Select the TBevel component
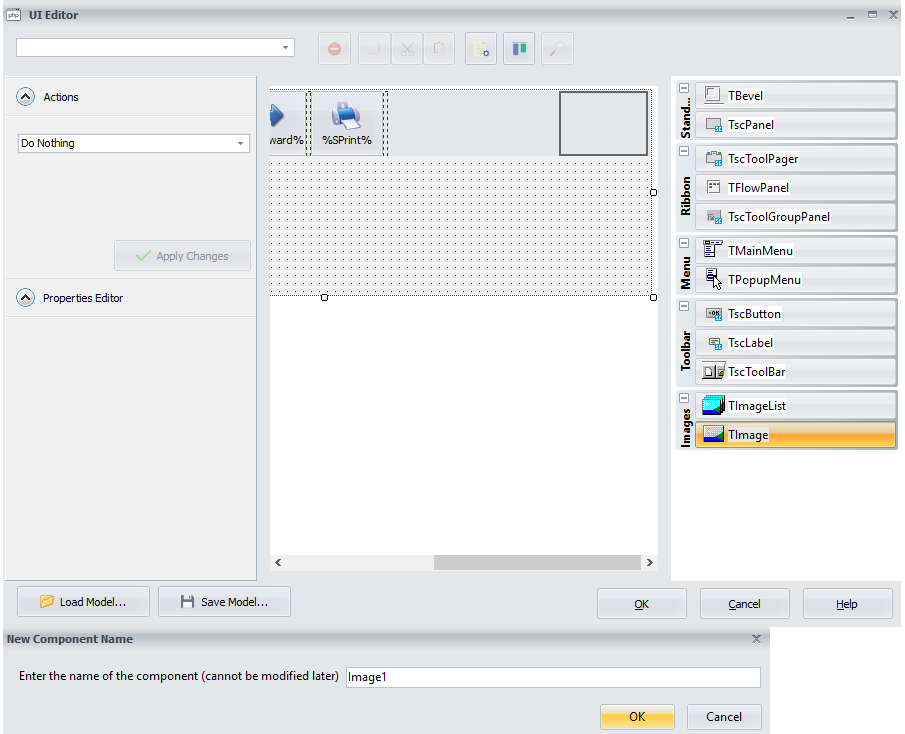This screenshot has width=905, height=734. [x=795, y=96]
